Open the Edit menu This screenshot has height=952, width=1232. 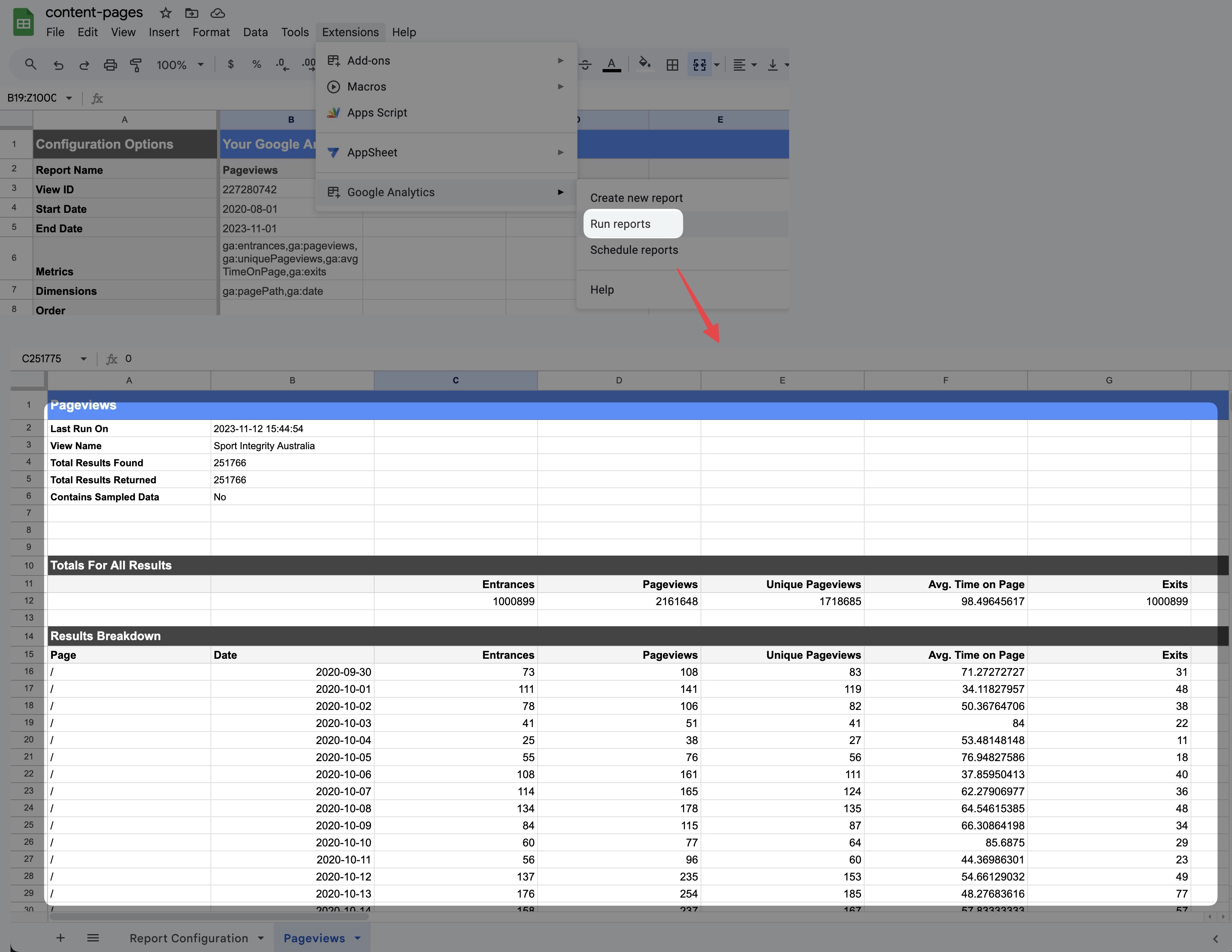pos(87,32)
